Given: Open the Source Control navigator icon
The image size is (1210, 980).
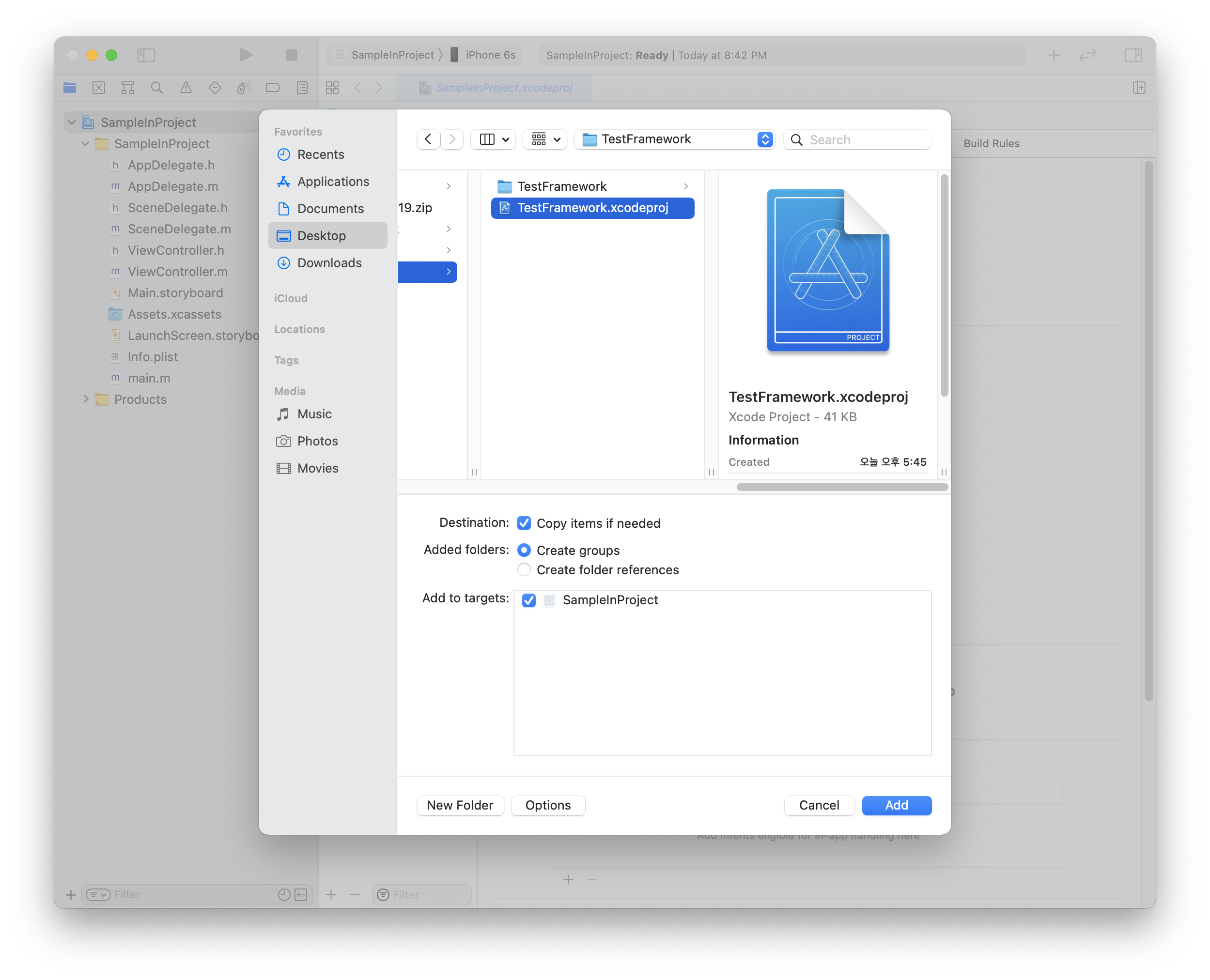Looking at the screenshot, I should coord(99,88).
